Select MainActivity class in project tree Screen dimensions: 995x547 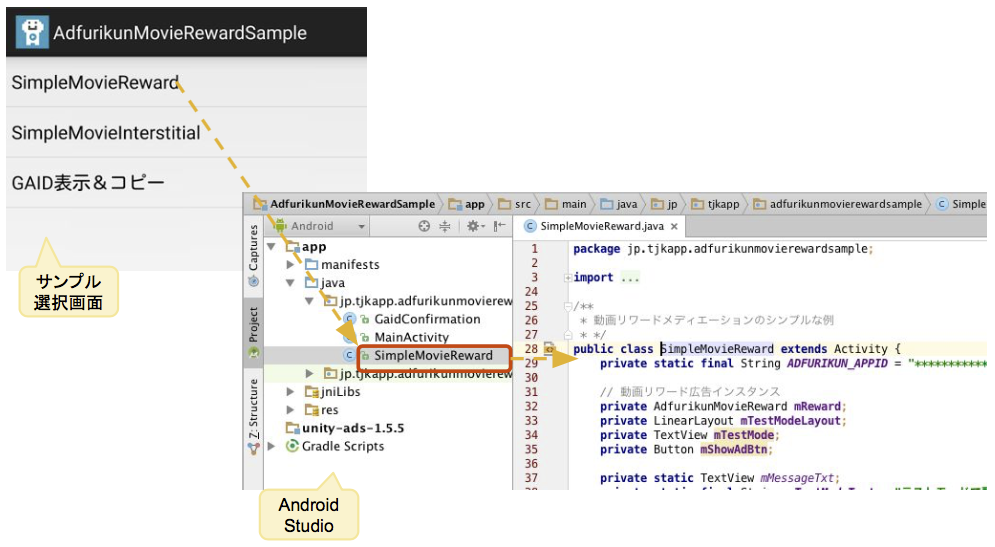tap(411, 338)
